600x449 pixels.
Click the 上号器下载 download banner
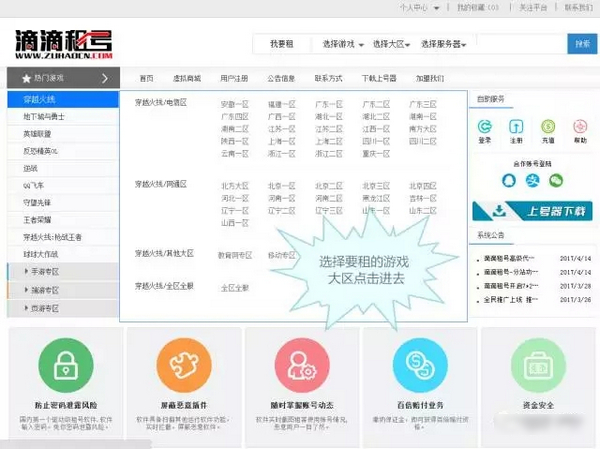tap(532, 211)
